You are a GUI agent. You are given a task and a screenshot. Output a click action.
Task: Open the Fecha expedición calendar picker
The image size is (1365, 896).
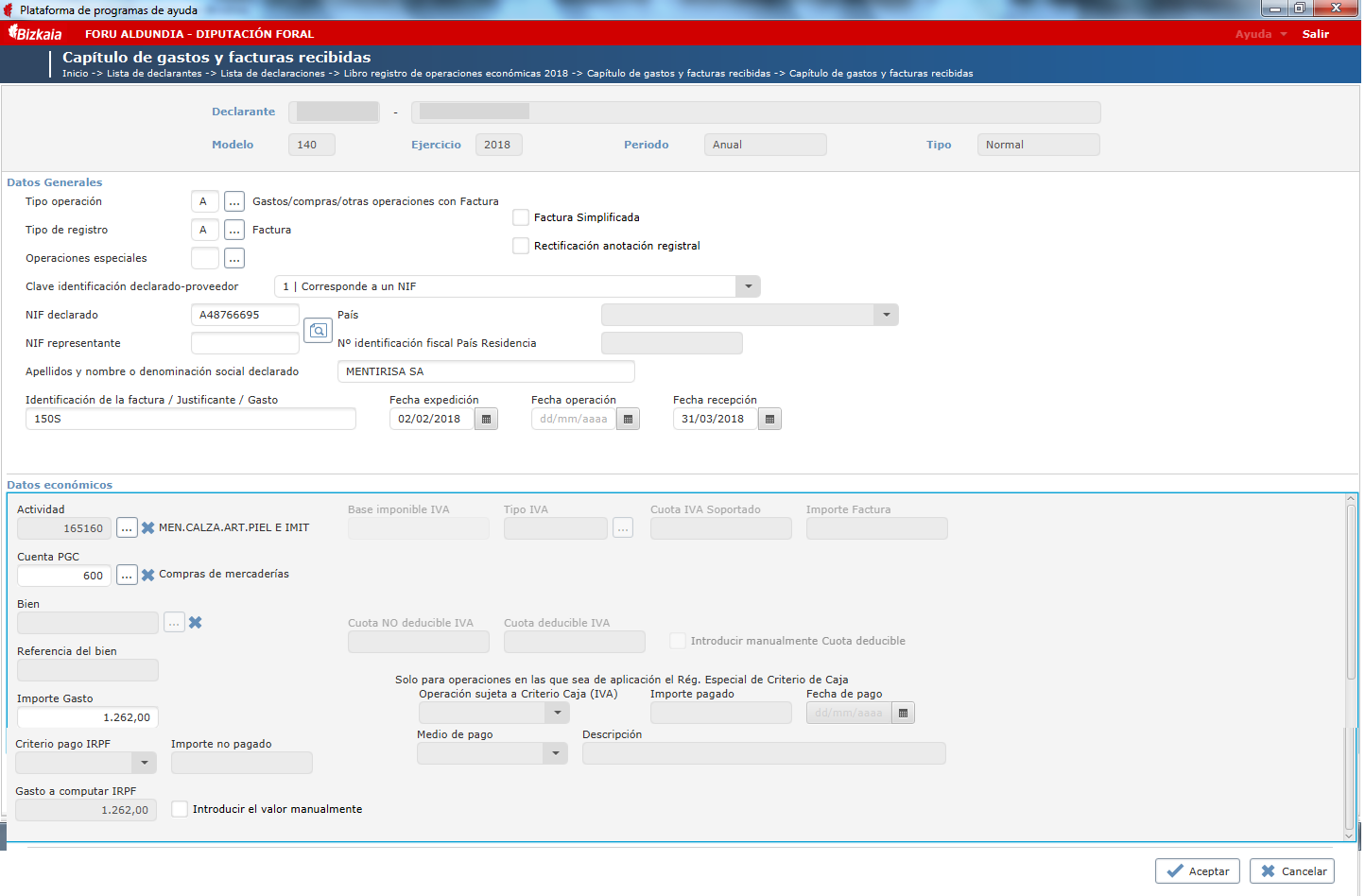pos(486,419)
